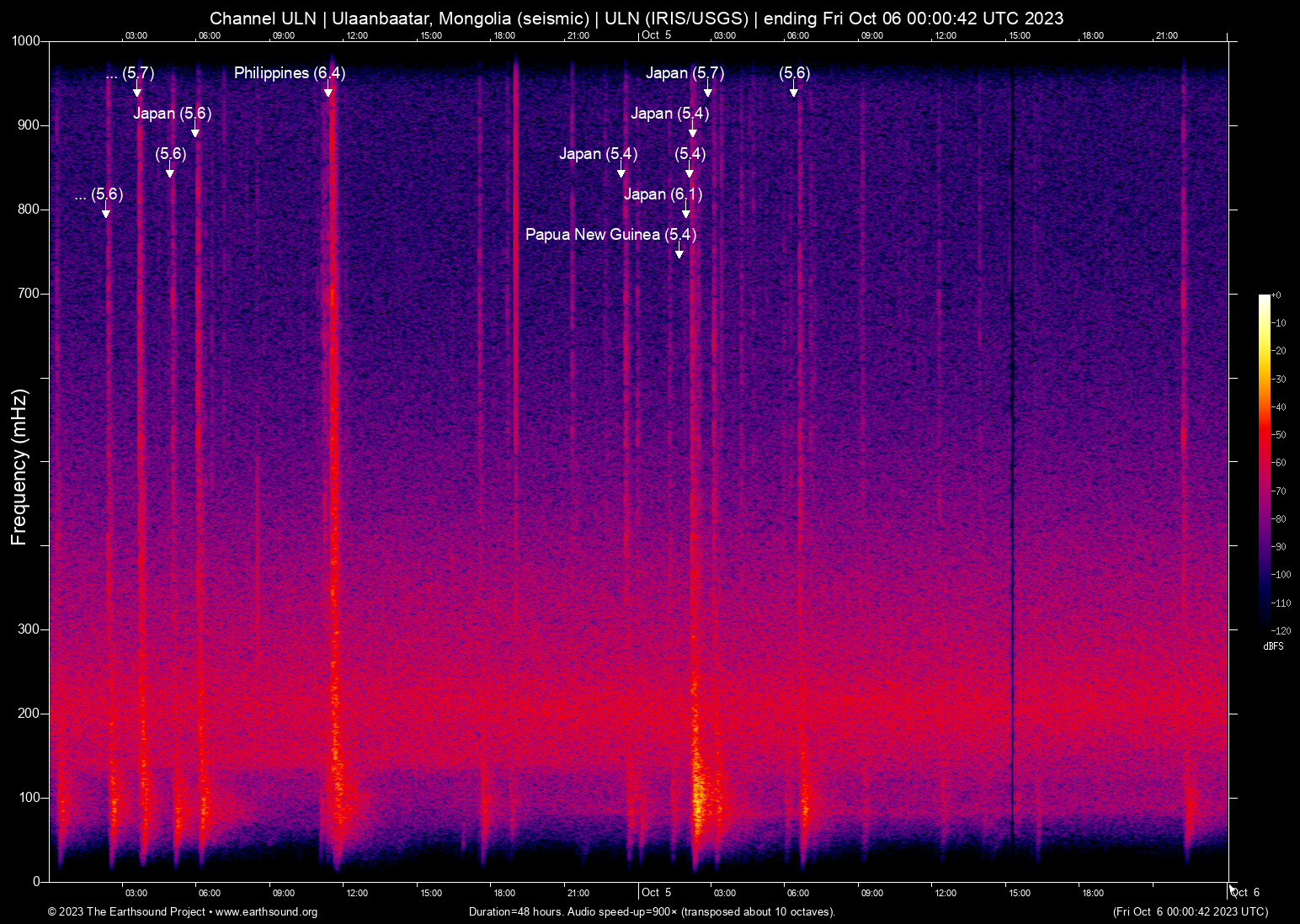Click the 12:00 timestamp on bottom axis
This screenshot has width=1300, height=924.
tap(357, 893)
